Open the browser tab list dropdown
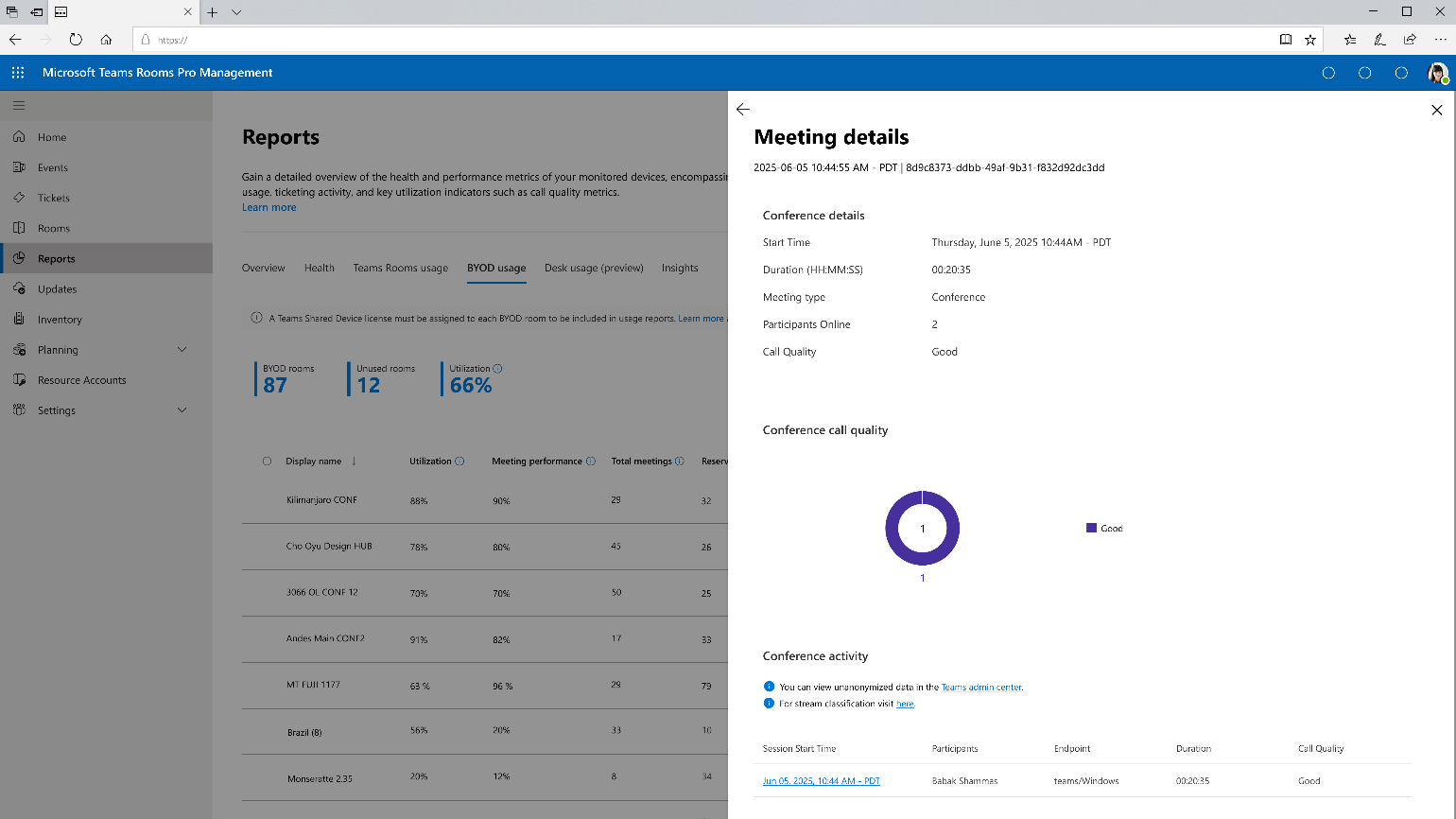This screenshot has height=819, width=1456. click(236, 12)
